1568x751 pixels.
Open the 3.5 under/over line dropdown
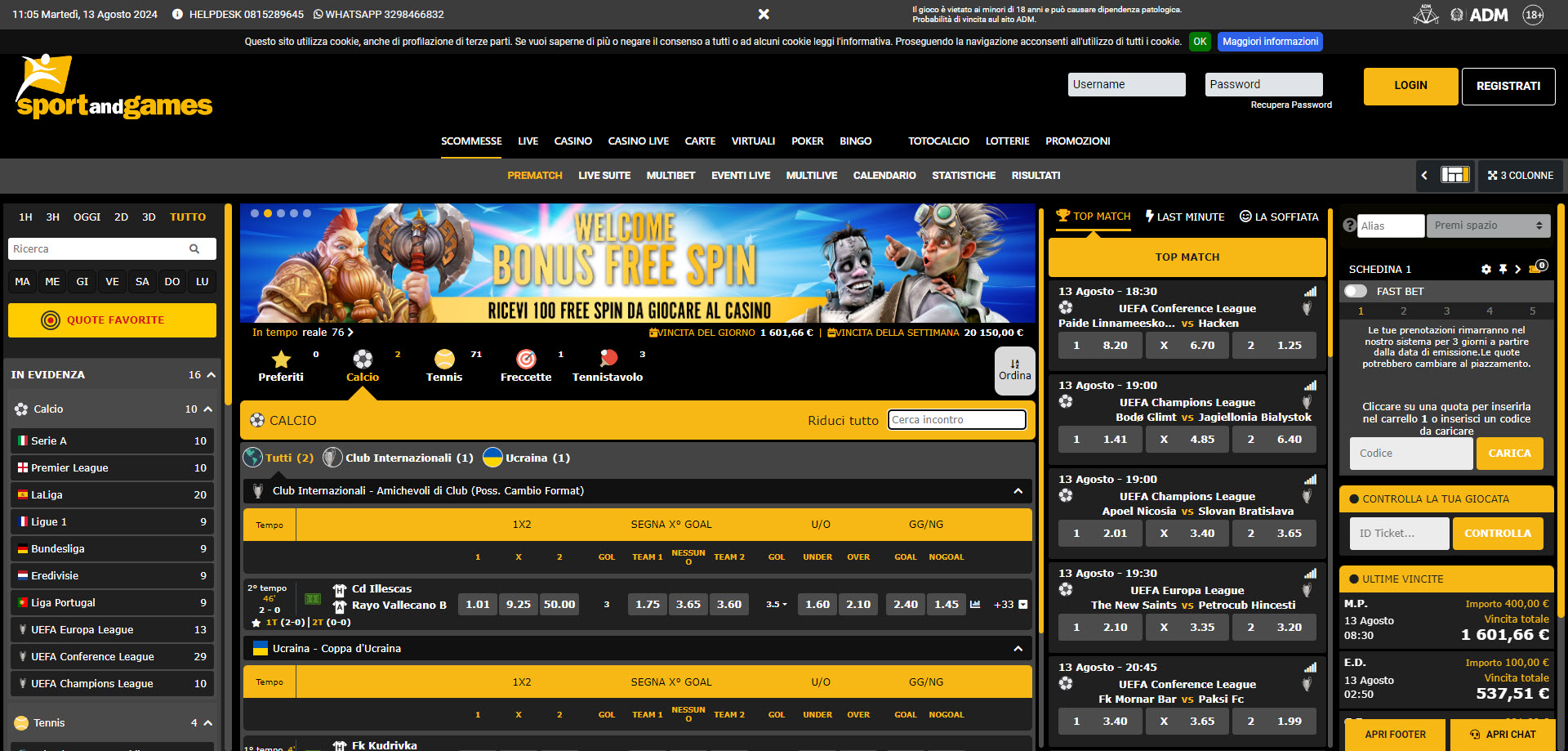(x=777, y=605)
